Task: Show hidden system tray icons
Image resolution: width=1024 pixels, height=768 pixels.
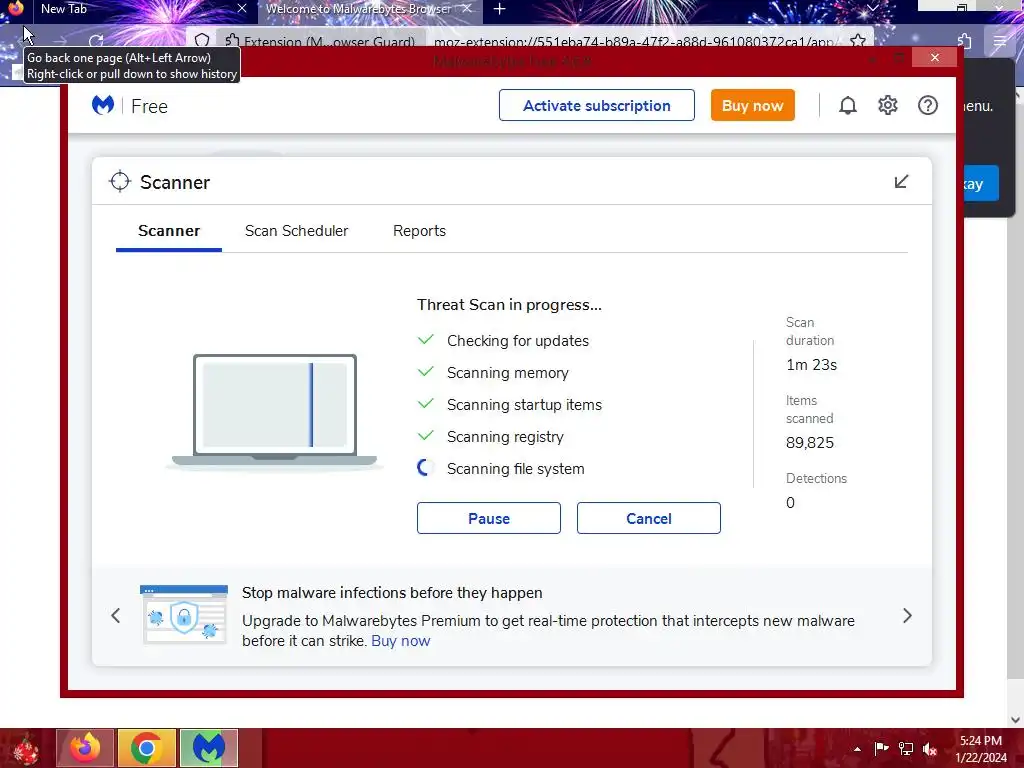Action: click(857, 749)
